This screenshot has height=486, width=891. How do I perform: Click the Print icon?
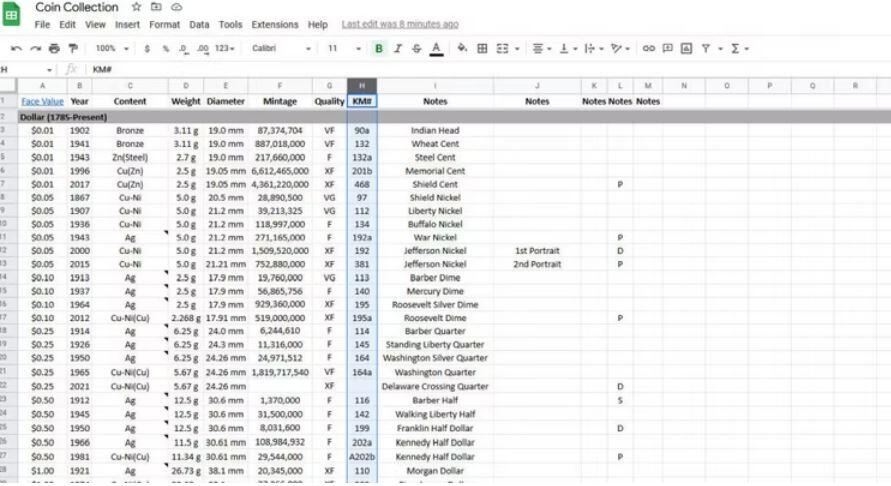pyautogui.click(x=54, y=48)
